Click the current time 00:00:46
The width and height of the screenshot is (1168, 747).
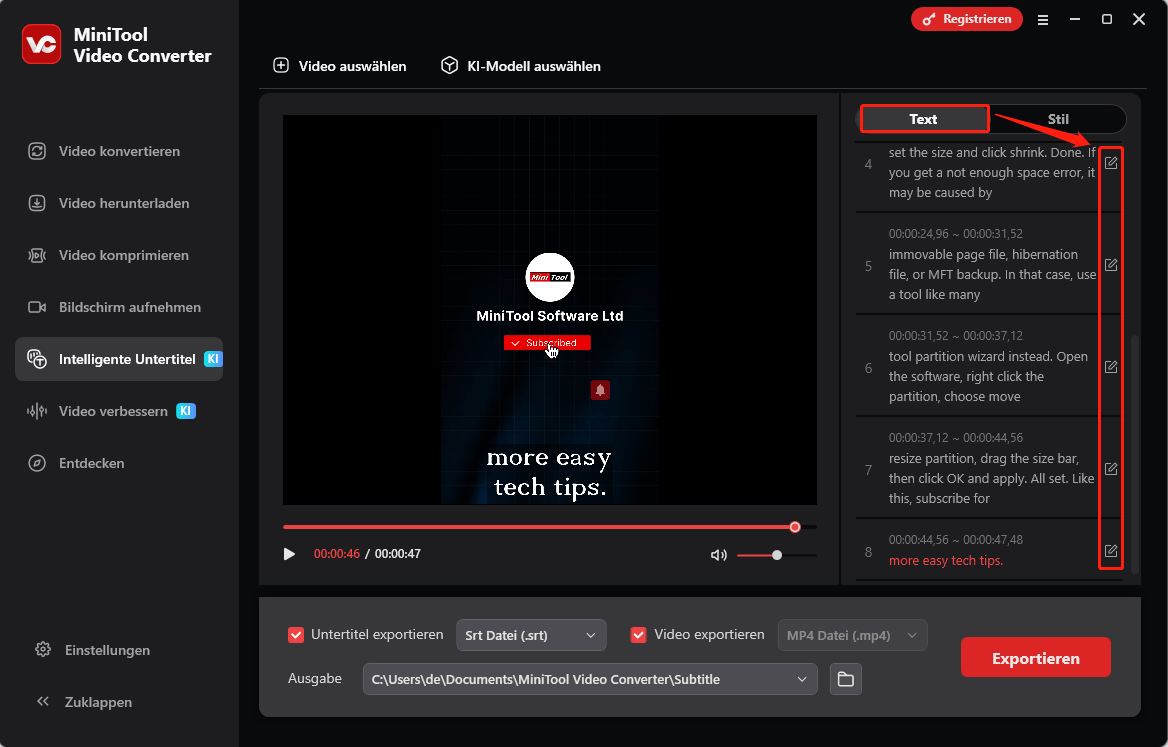pyautogui.click(x=337, y=554)
